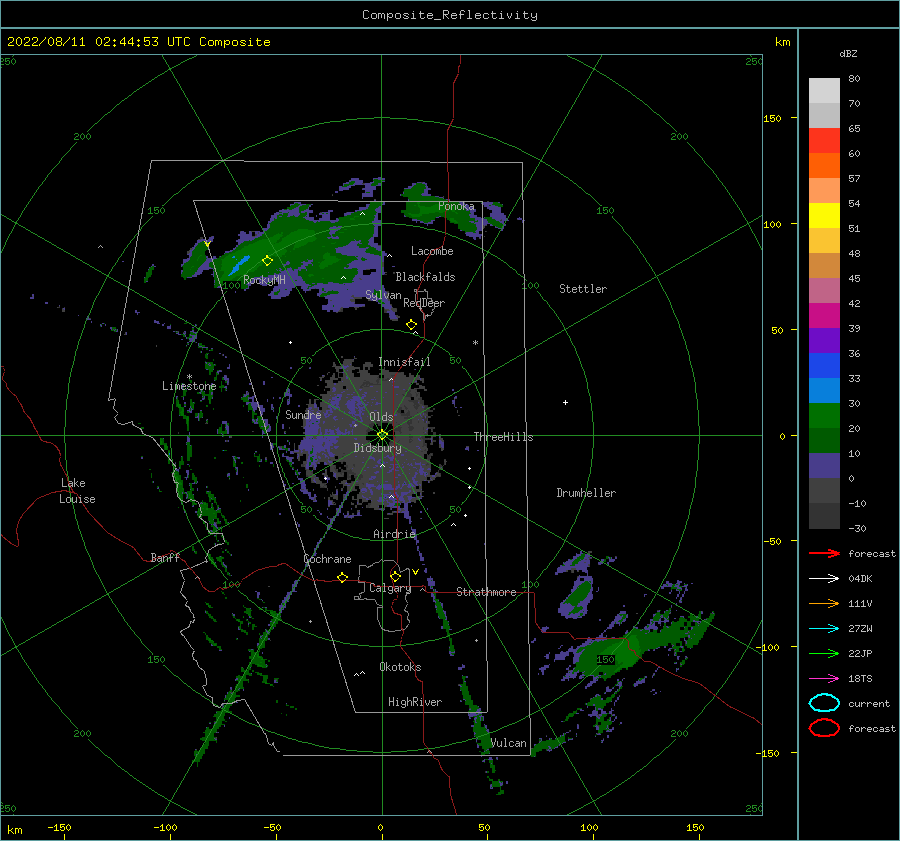900x841 pixels.
Task: Click the green 22JP arrow icon
Action: coord(824,653)
